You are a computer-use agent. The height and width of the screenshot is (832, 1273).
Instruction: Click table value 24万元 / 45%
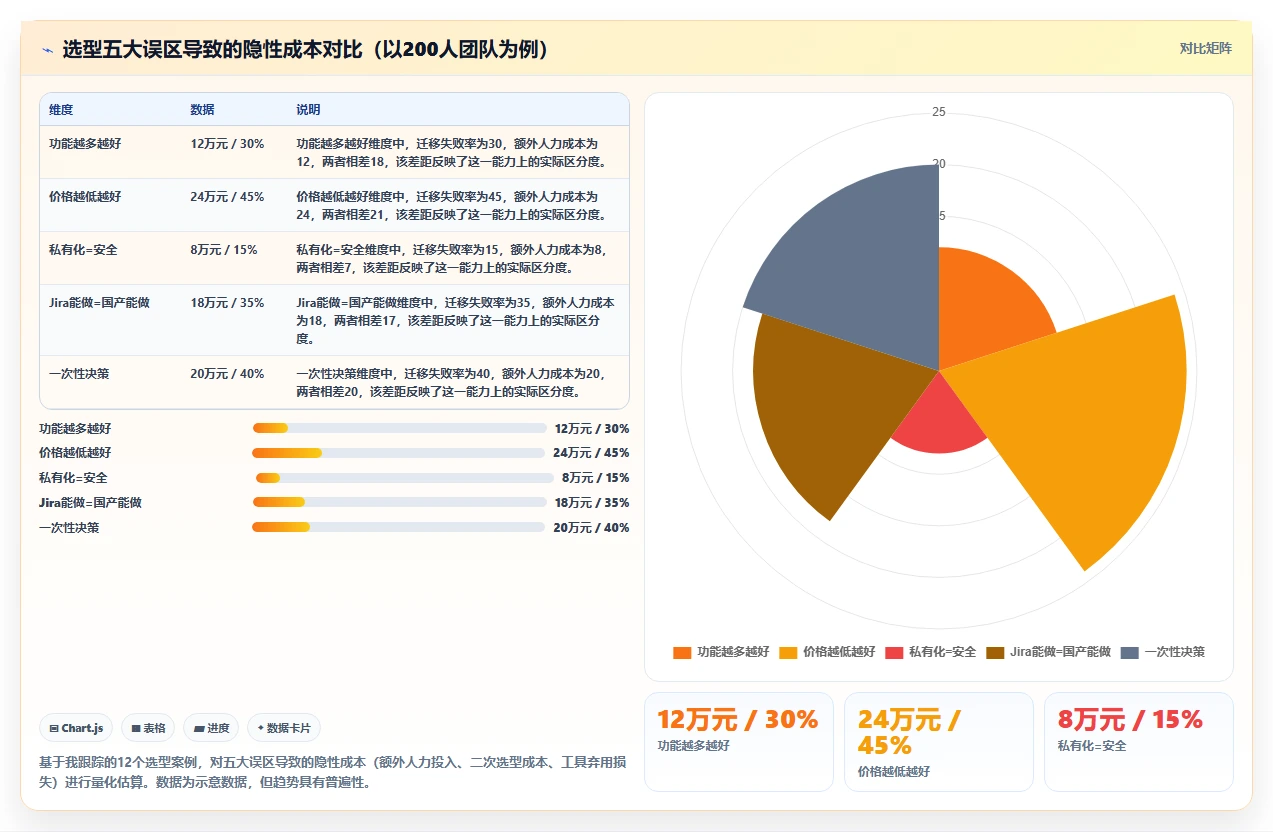(227, 197)
